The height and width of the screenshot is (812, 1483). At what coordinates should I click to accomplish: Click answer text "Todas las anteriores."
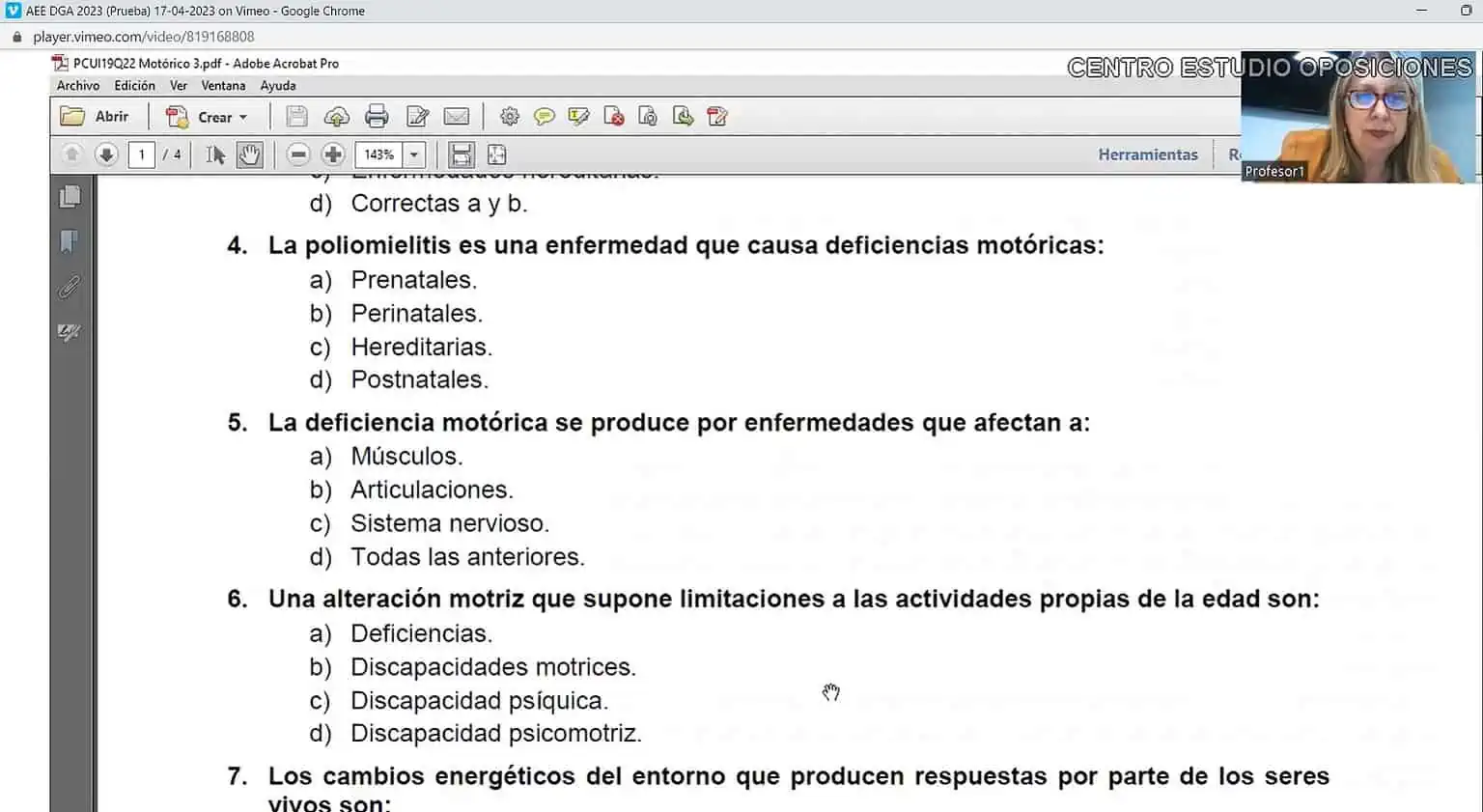coord(467,557)
